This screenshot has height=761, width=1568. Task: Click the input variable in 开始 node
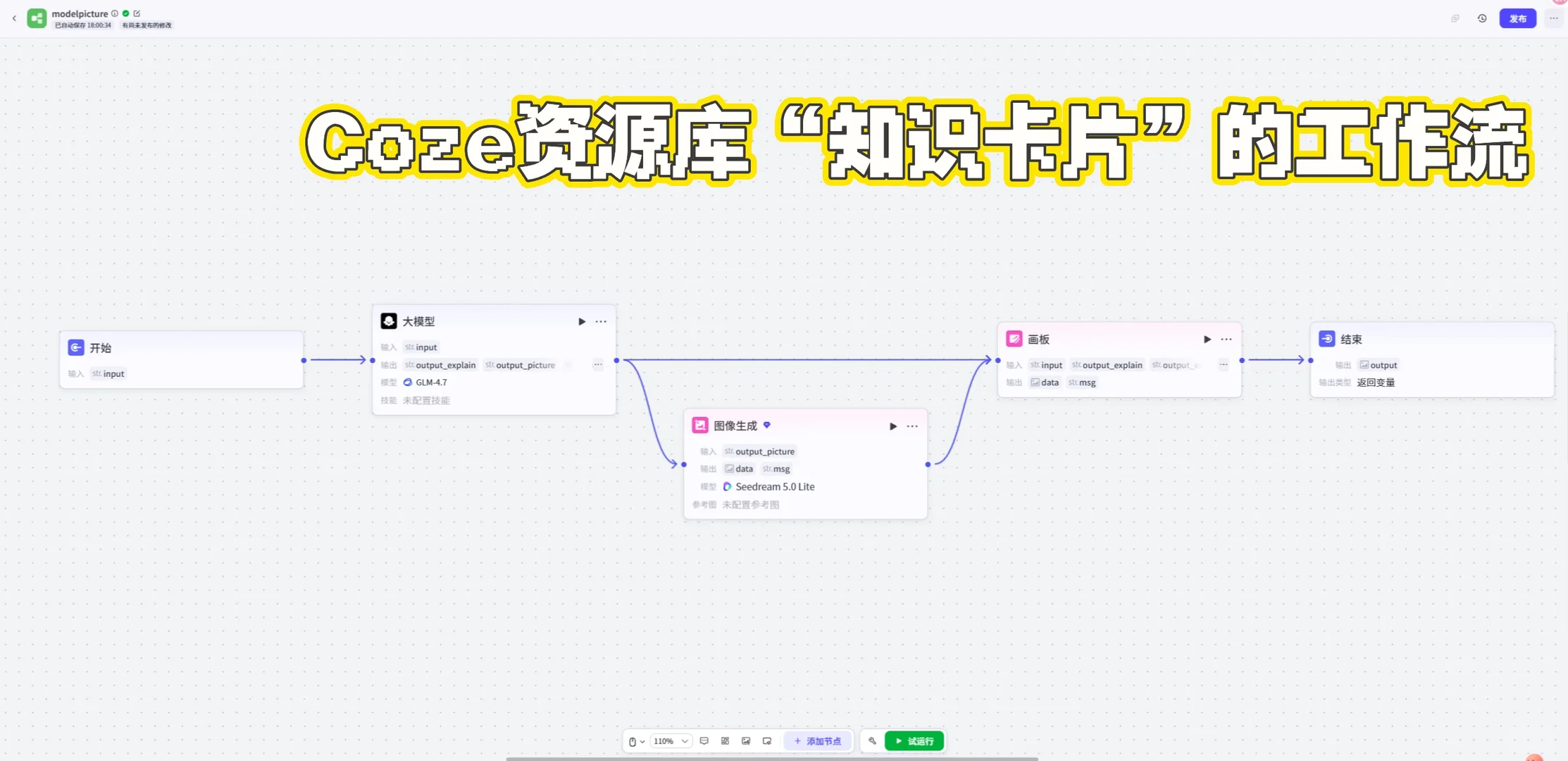108,373
